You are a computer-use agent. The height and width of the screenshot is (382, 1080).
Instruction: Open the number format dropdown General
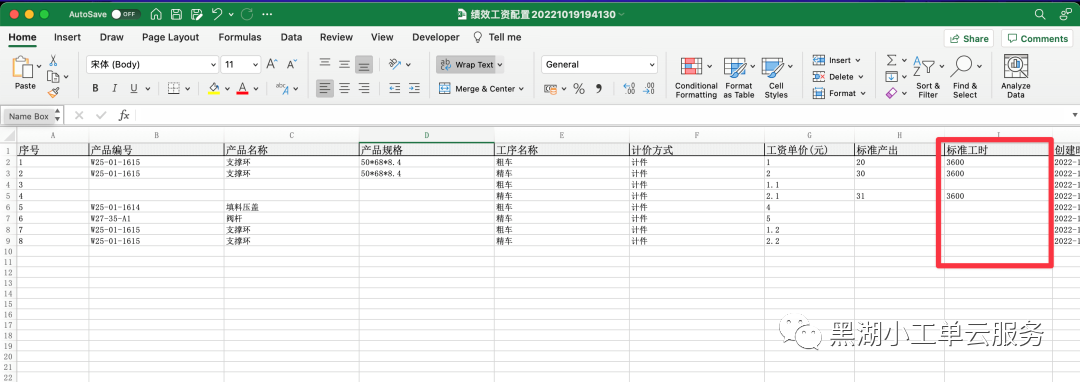pos(599,65)
